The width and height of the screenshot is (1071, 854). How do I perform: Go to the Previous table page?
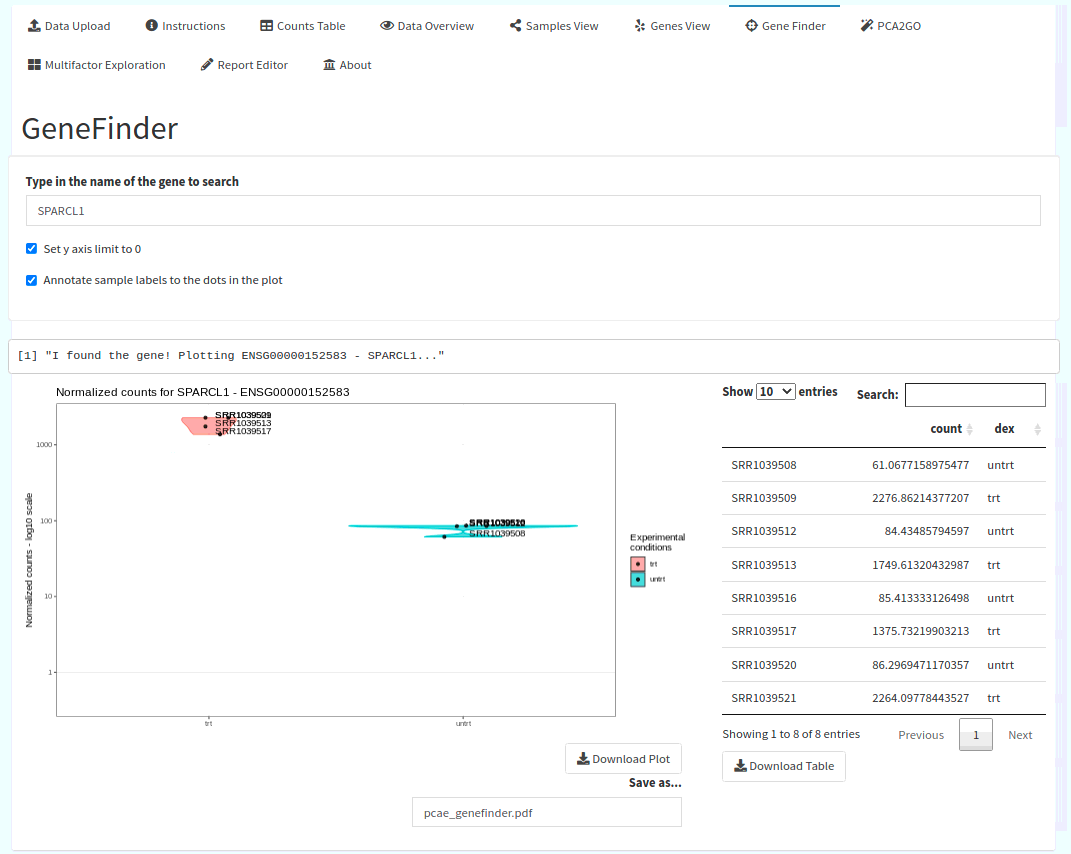point(921,735)
